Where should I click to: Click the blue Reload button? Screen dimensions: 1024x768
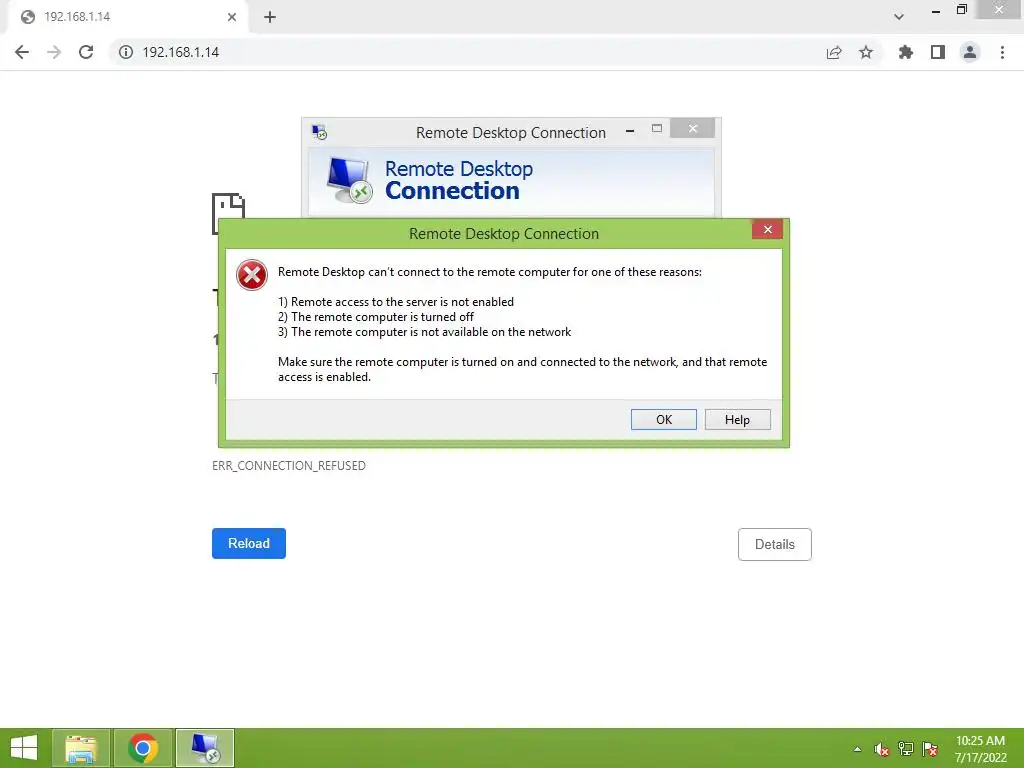(249, 543)
